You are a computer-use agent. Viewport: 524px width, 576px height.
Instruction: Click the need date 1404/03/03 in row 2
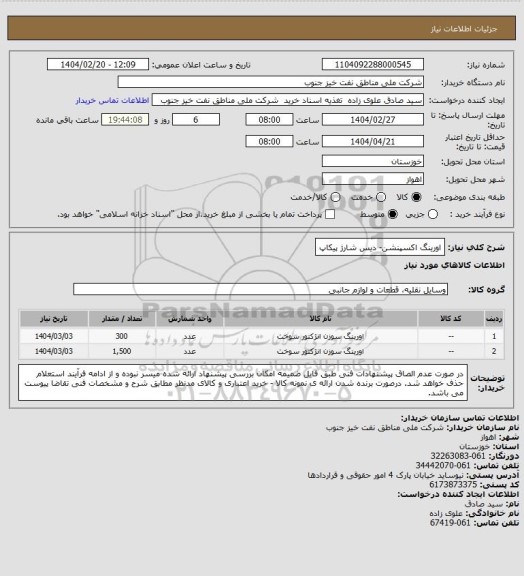pyautogui.click(x=54, y=352)
